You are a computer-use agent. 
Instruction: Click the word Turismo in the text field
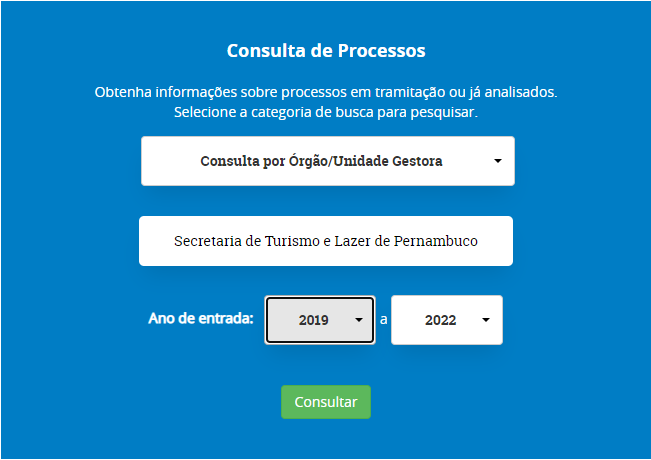(x=290, y=241)
